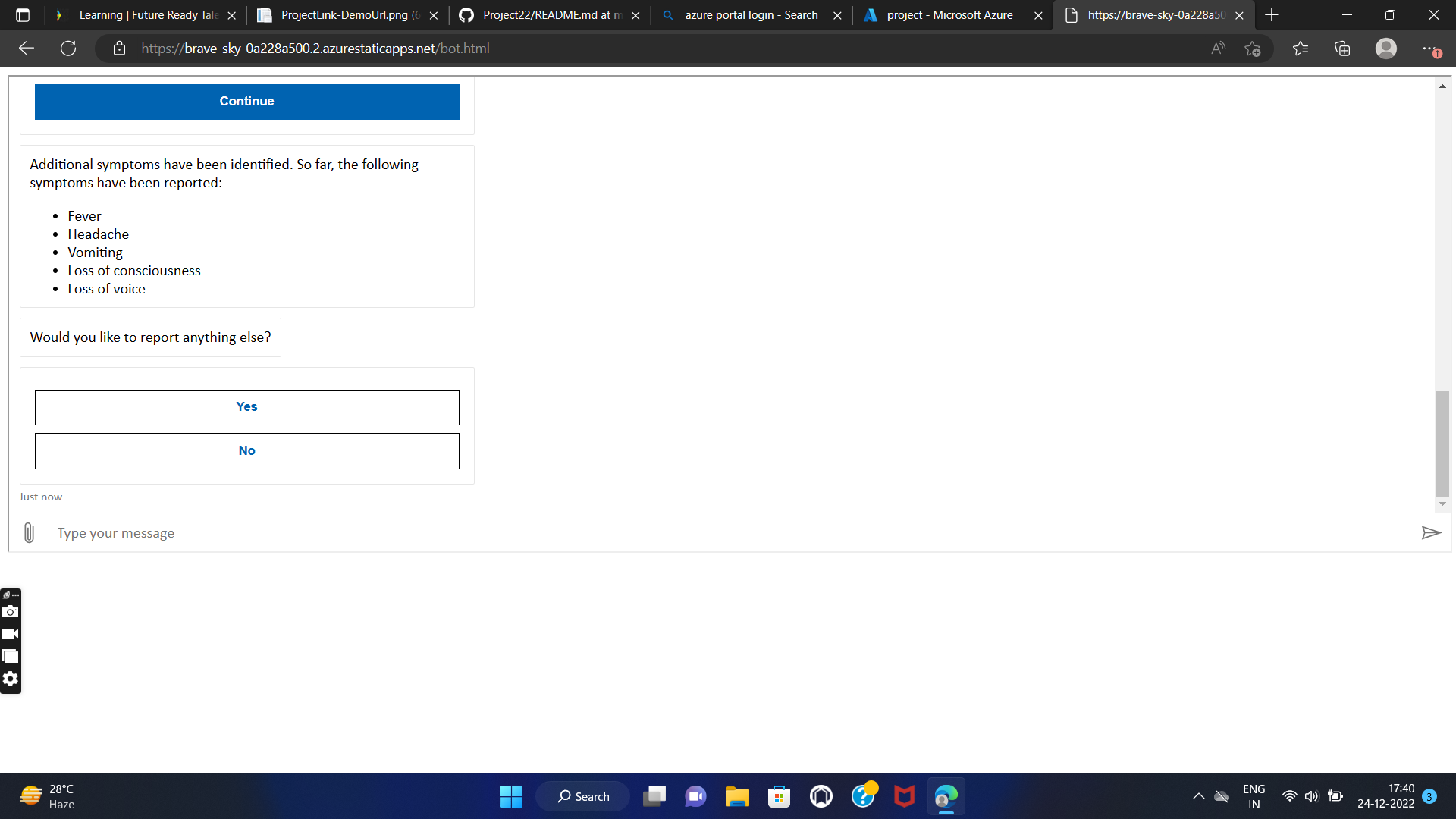
Task: Go back with browser back arrow
Action: click(x=27, y=49)
